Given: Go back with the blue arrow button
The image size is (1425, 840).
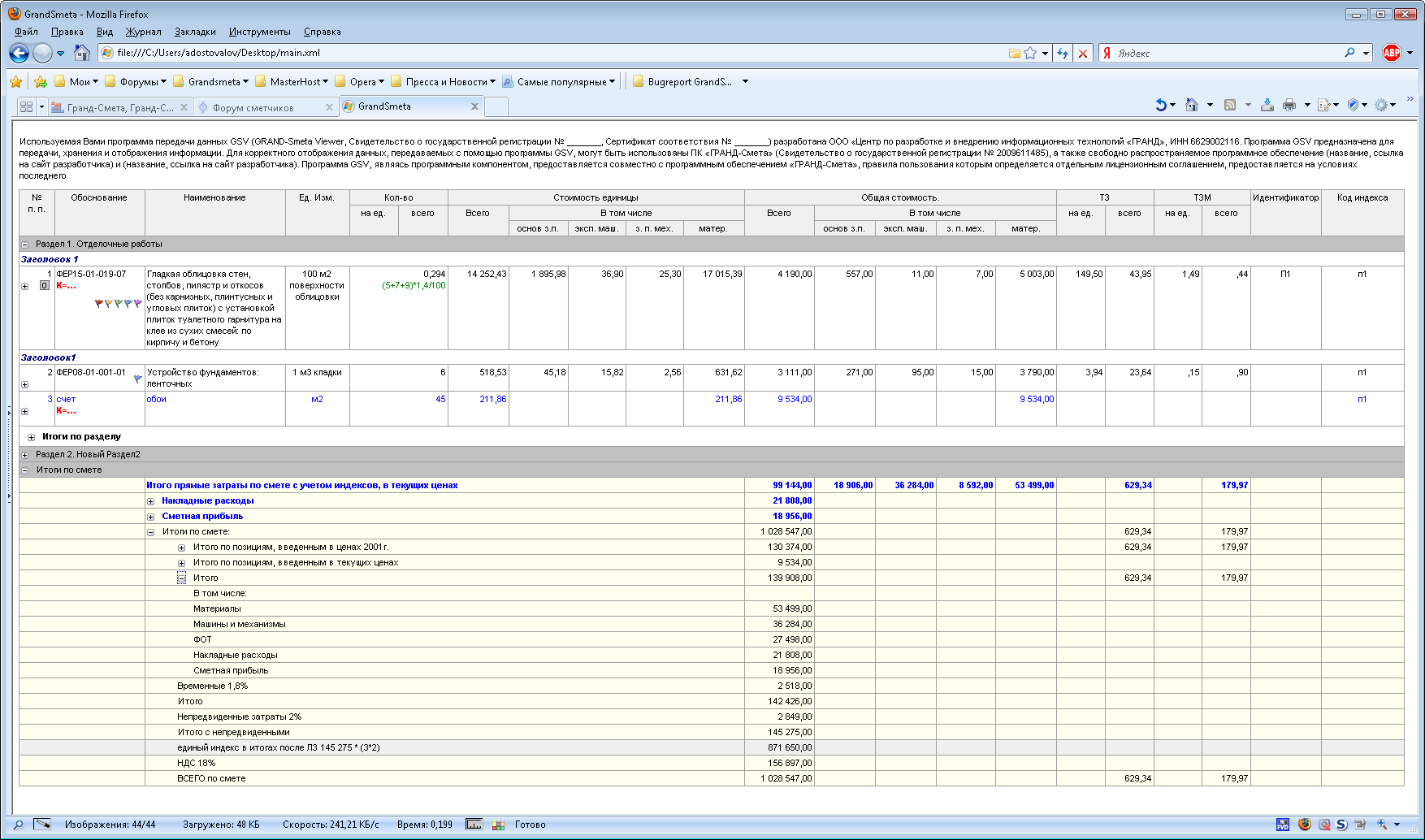Looking at the screenshot, I should click(x=19, y=53).
